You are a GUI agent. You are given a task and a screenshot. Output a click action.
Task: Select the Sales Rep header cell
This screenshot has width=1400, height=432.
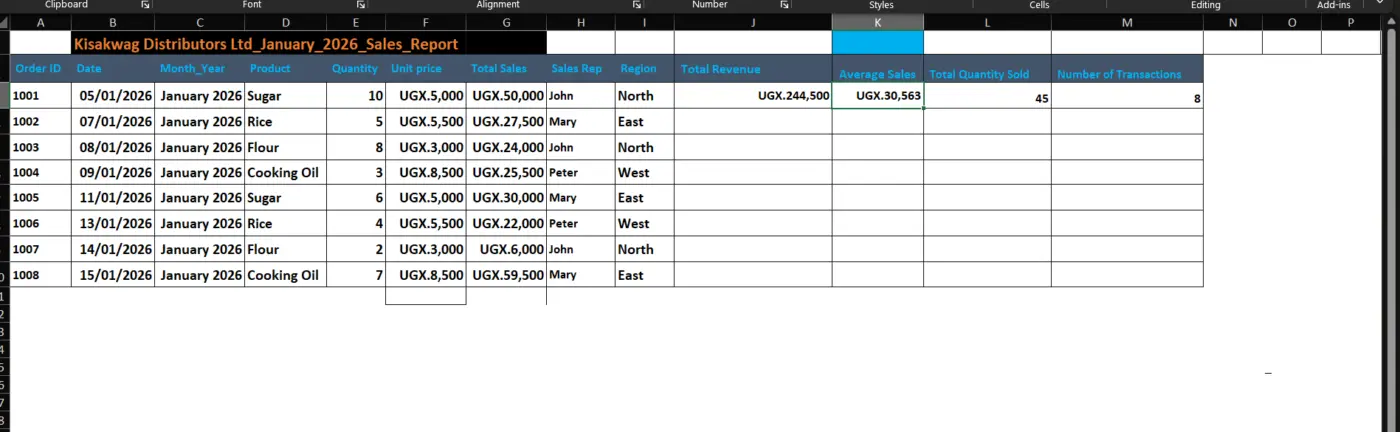click(581, 69)
